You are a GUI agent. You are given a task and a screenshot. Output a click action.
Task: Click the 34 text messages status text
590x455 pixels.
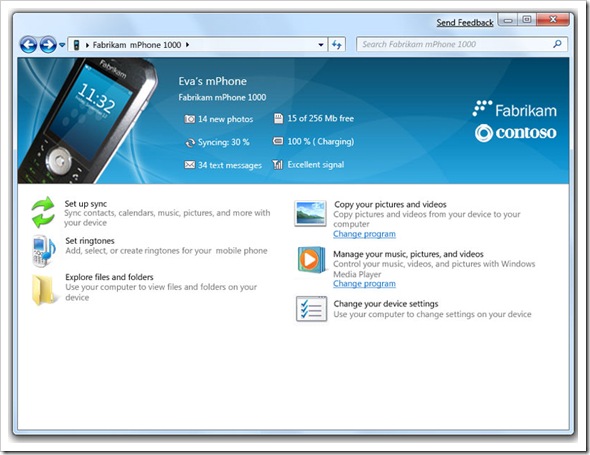pyautogui.click(x=230, y=165)
